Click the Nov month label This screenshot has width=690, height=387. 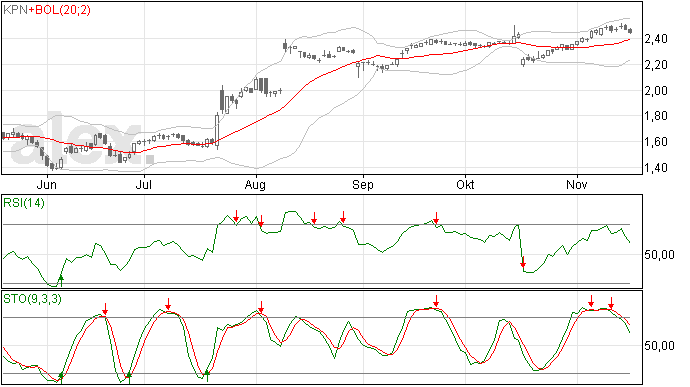[x=576, y=184]
